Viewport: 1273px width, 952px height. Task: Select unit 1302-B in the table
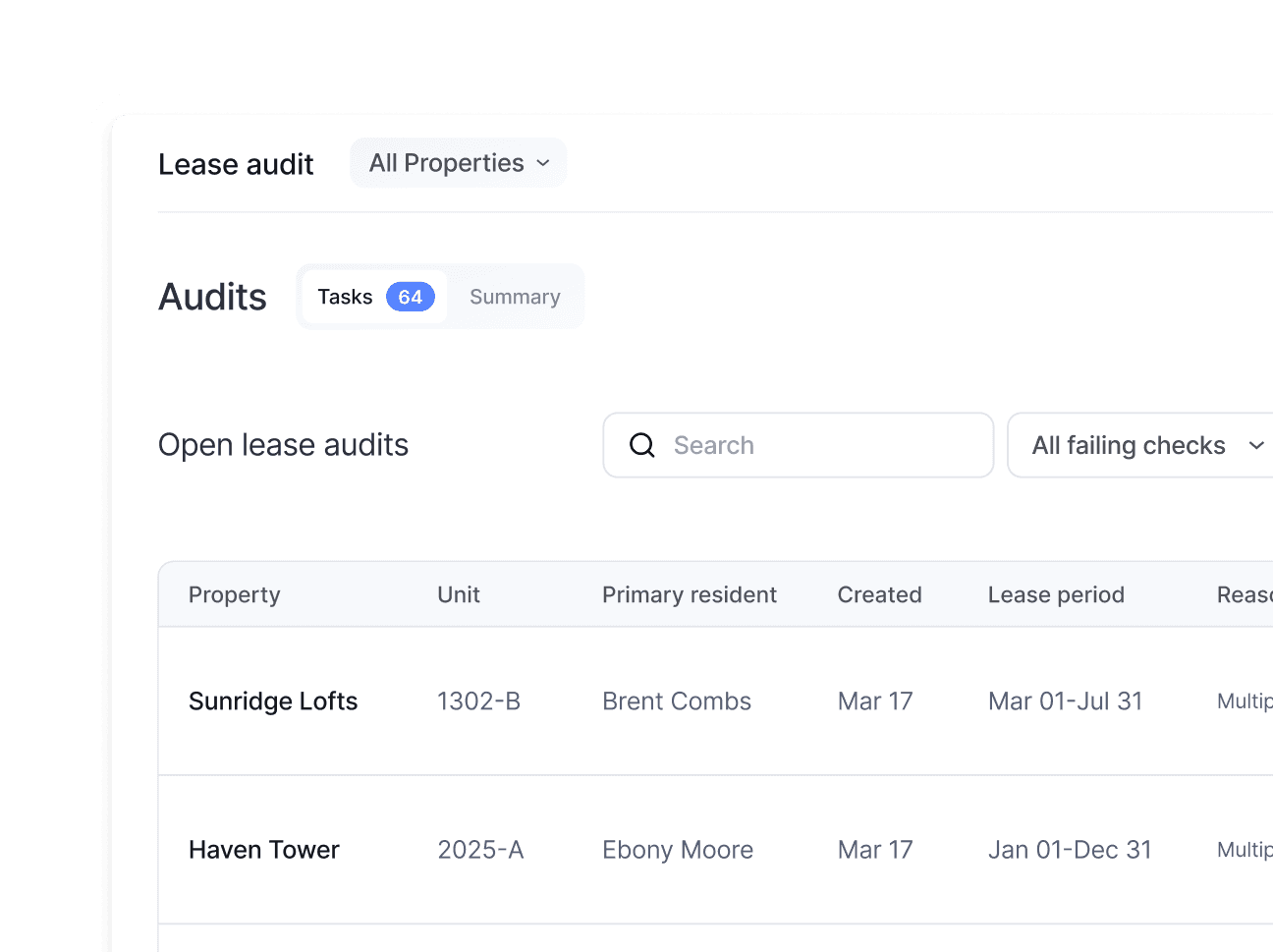click(x=479, y=700)
